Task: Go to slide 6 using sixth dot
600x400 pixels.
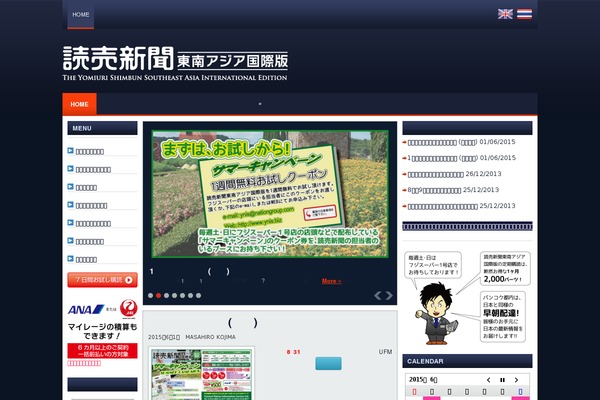Action: [191, 296]
